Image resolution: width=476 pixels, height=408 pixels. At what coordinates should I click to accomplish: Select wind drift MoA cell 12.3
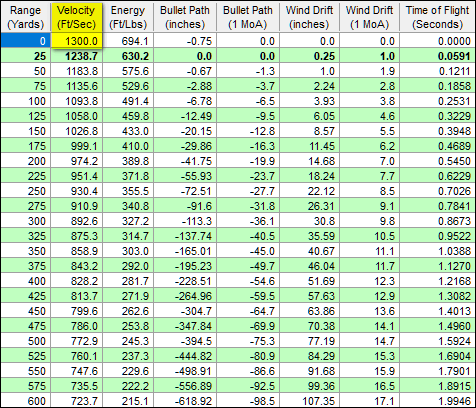click(369, 281)
